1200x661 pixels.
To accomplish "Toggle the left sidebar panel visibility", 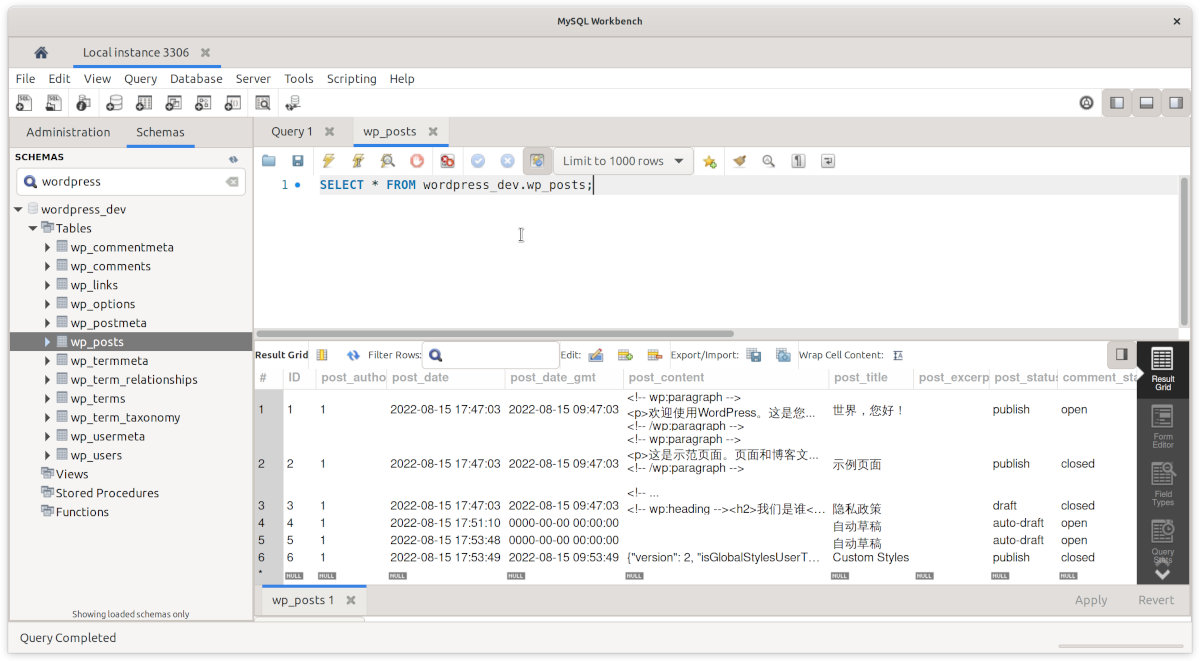I will (1117, 103).
